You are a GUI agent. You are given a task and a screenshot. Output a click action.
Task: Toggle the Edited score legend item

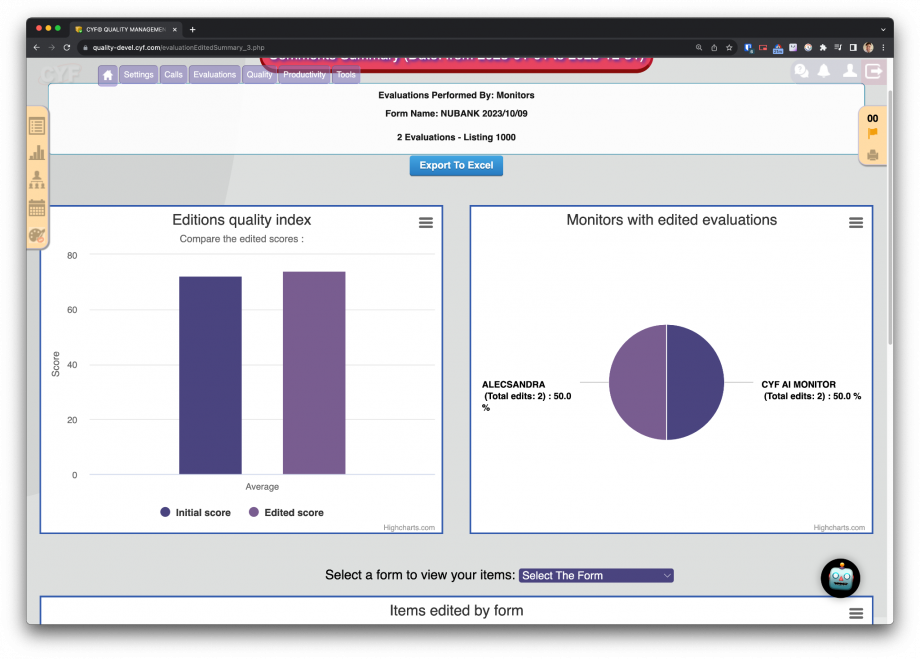point(286,511)
